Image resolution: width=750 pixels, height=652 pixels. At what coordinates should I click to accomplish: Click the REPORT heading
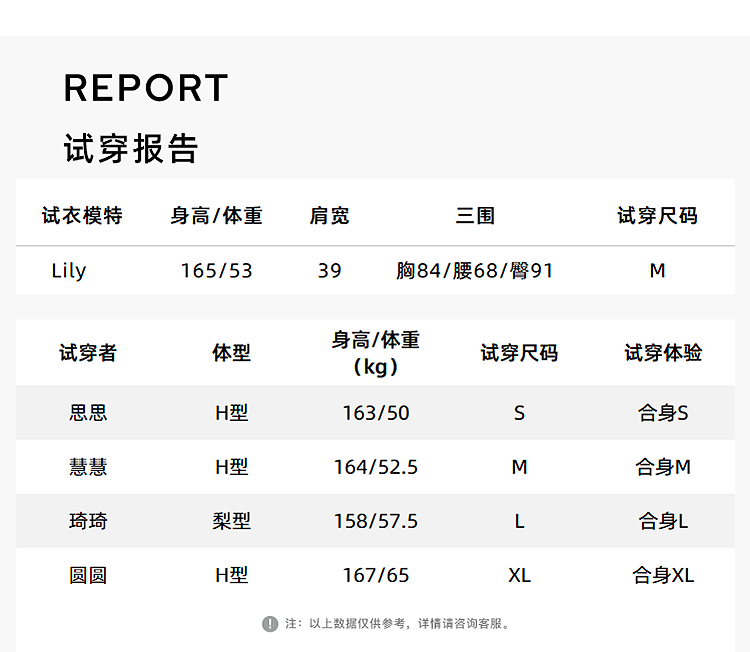click(146, 88)
